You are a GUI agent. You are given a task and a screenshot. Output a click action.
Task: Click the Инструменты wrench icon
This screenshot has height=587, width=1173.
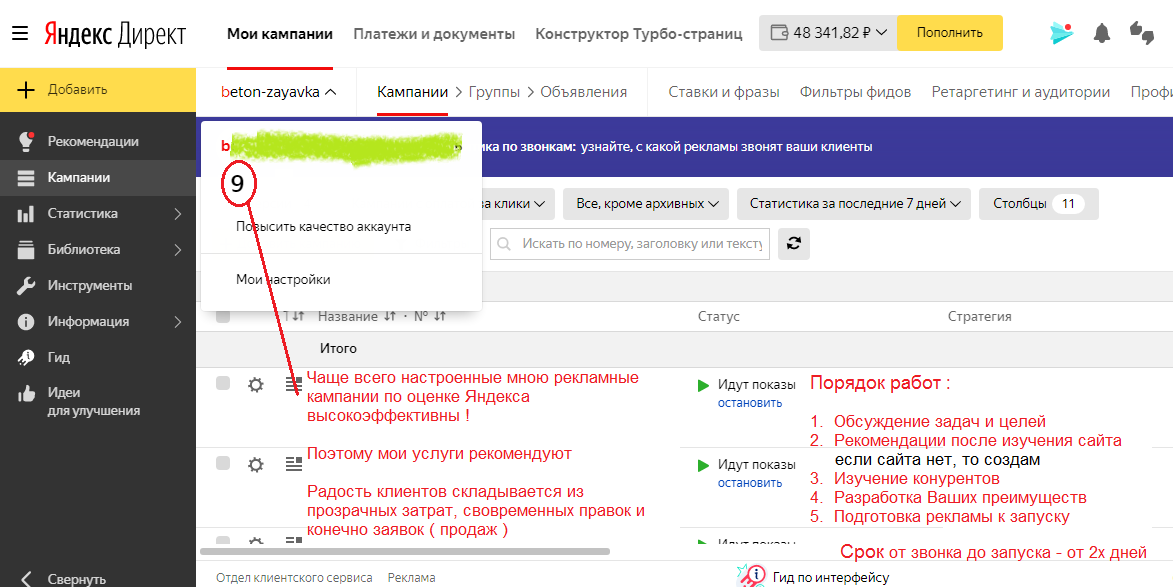(x=26, y=286)
